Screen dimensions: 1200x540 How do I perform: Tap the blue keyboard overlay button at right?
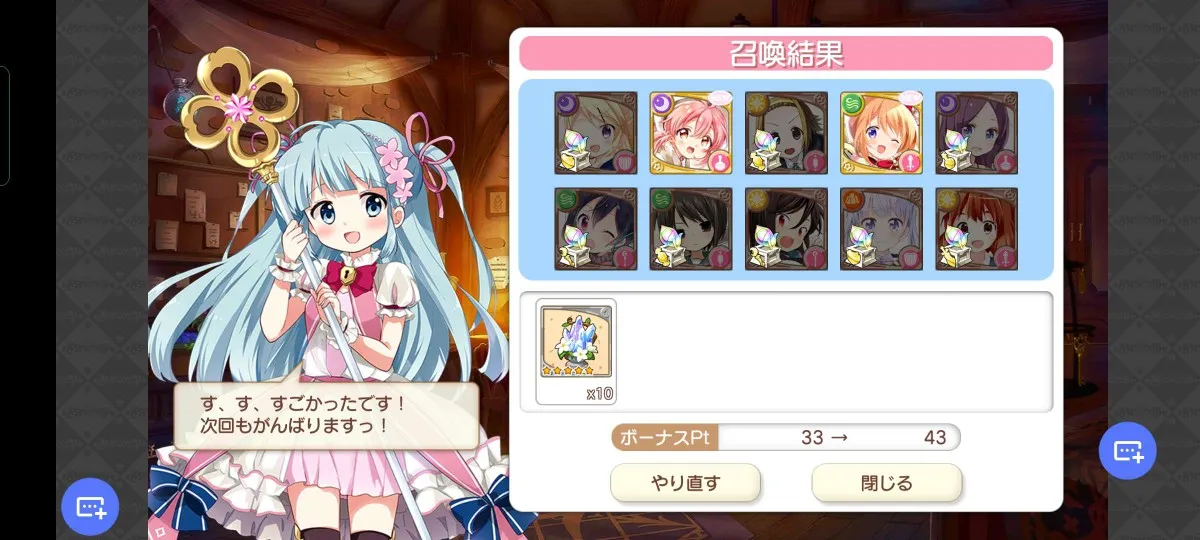1128,451
